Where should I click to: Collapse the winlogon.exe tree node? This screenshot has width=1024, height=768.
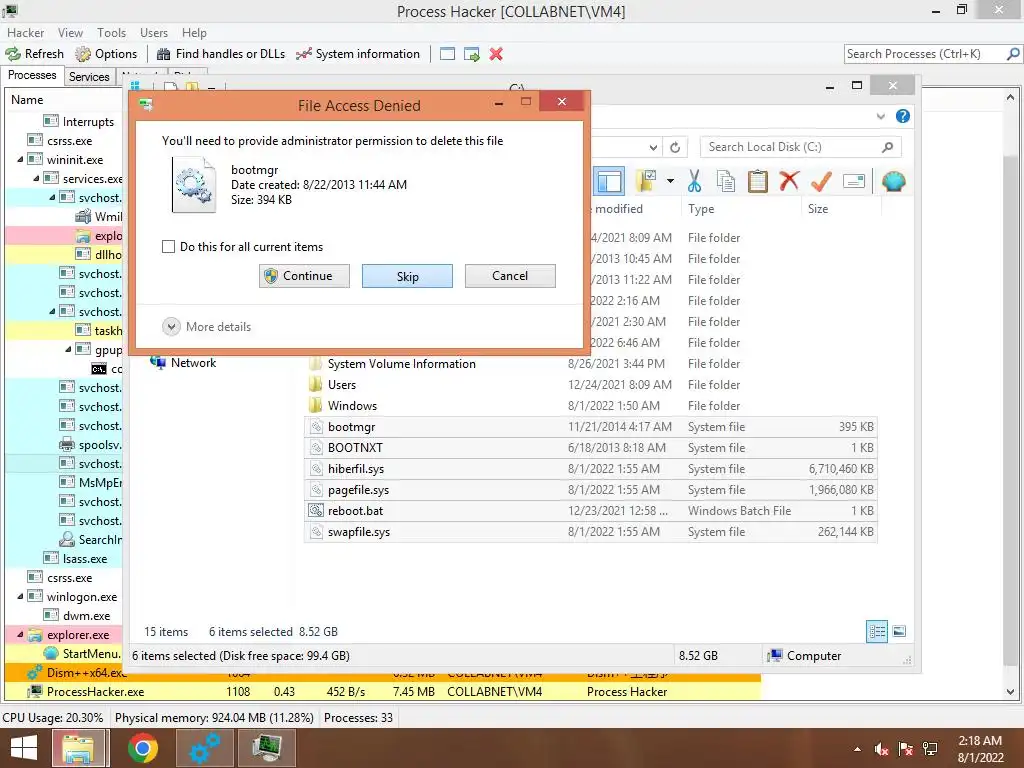pyautogui.click(x=20, y=596)
